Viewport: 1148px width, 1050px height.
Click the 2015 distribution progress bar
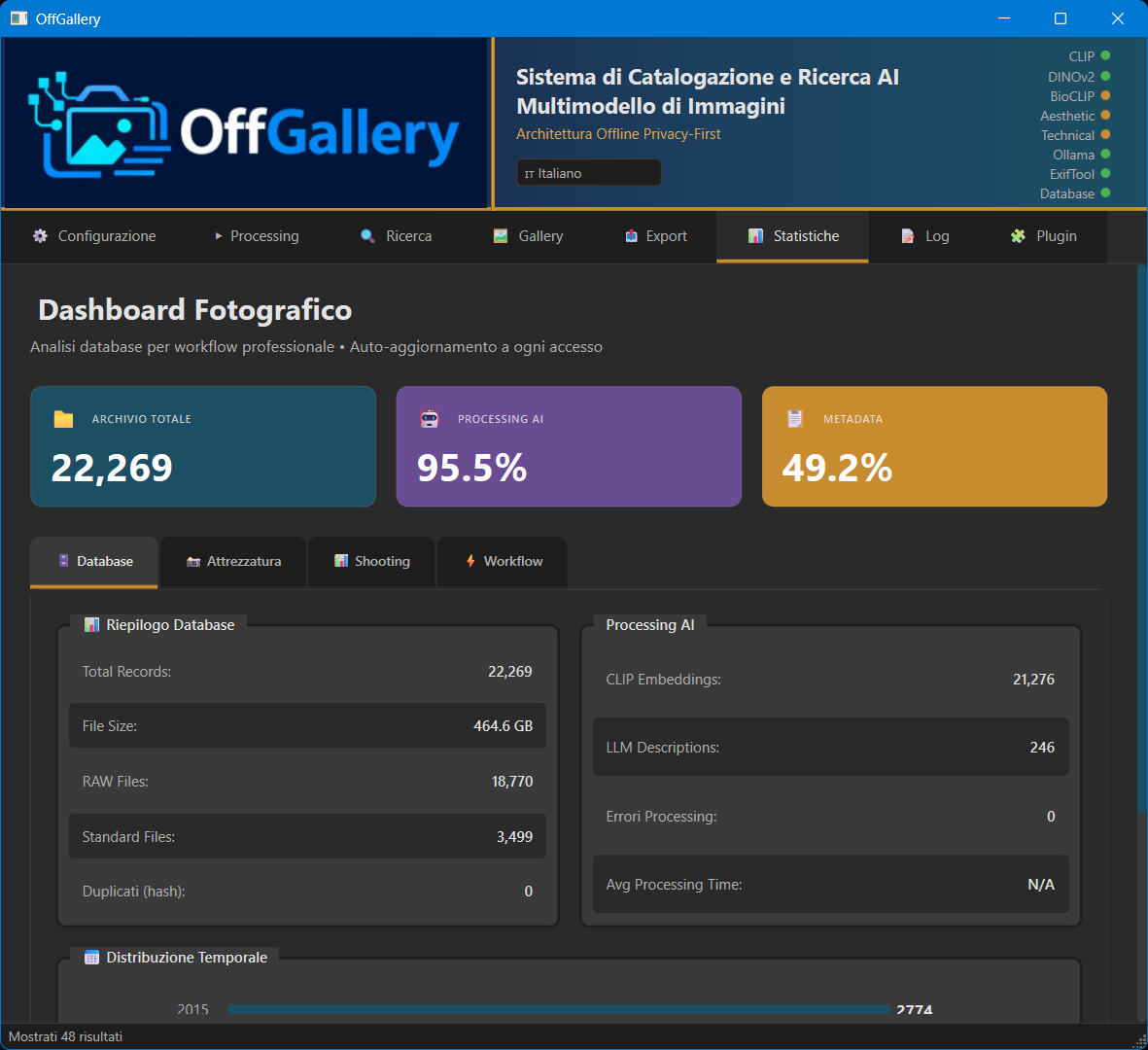click(x=559, y=1009)
